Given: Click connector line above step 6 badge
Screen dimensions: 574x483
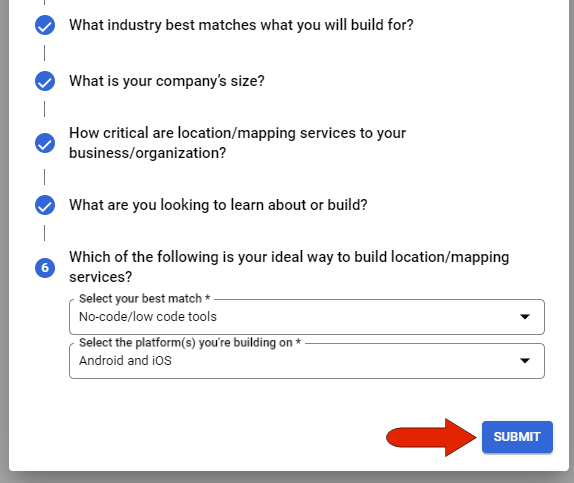Looking at the screenshot, I should [x=45, y=233].
